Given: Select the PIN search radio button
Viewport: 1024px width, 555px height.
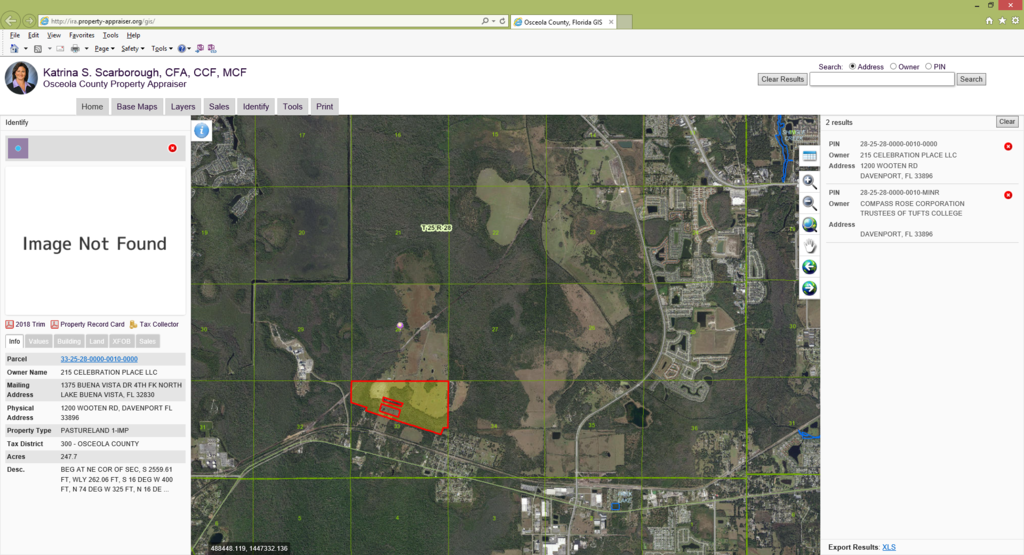Looking at the screenshot, I should tap(928, 67).
